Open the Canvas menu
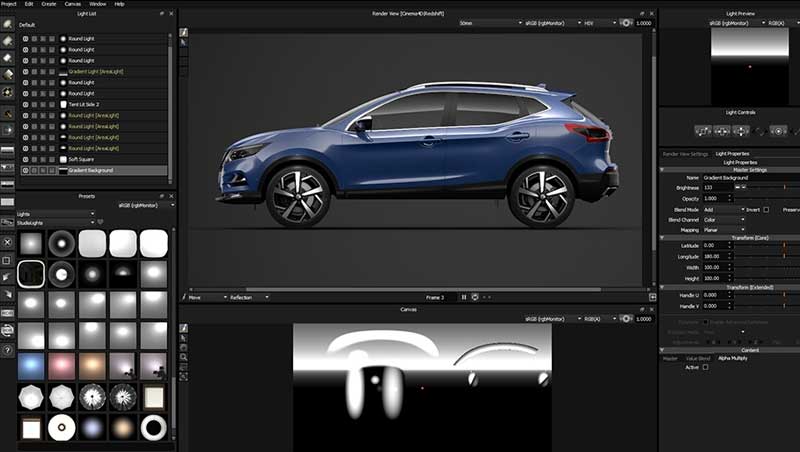This screenshot has height=452, width=800. (72, 4)
